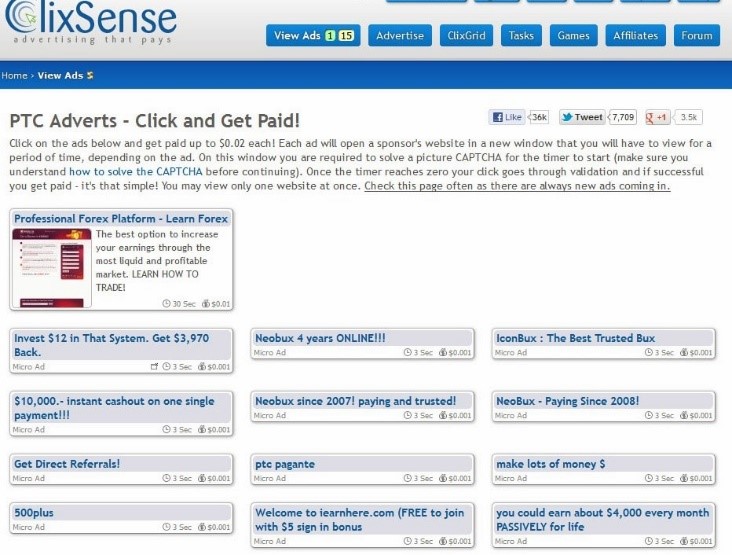The height and width of the screenshot is (555, 732).
Task: Go to the ClixGrid section
Action: [466, 35]
